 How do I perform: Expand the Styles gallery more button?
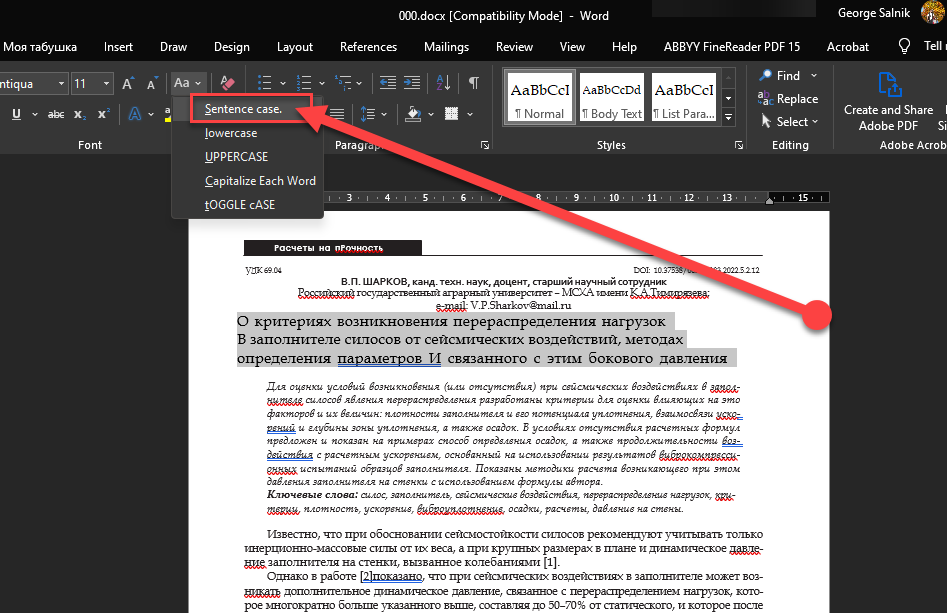[x=729, y=118]
